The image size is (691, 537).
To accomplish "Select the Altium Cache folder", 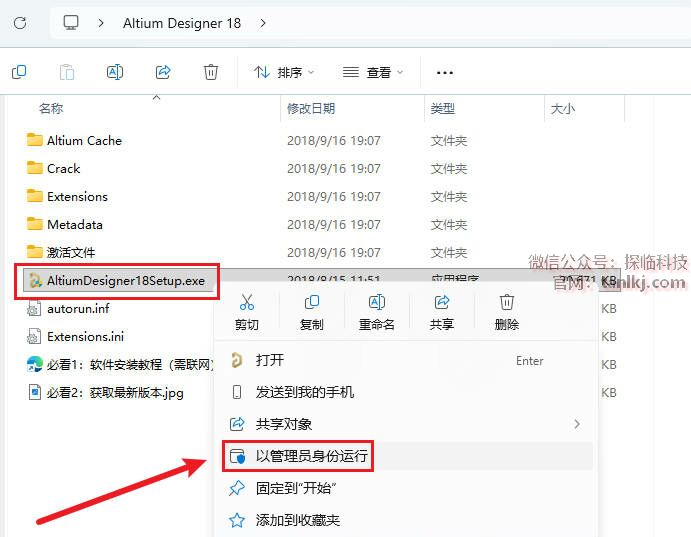I will 84,141.
